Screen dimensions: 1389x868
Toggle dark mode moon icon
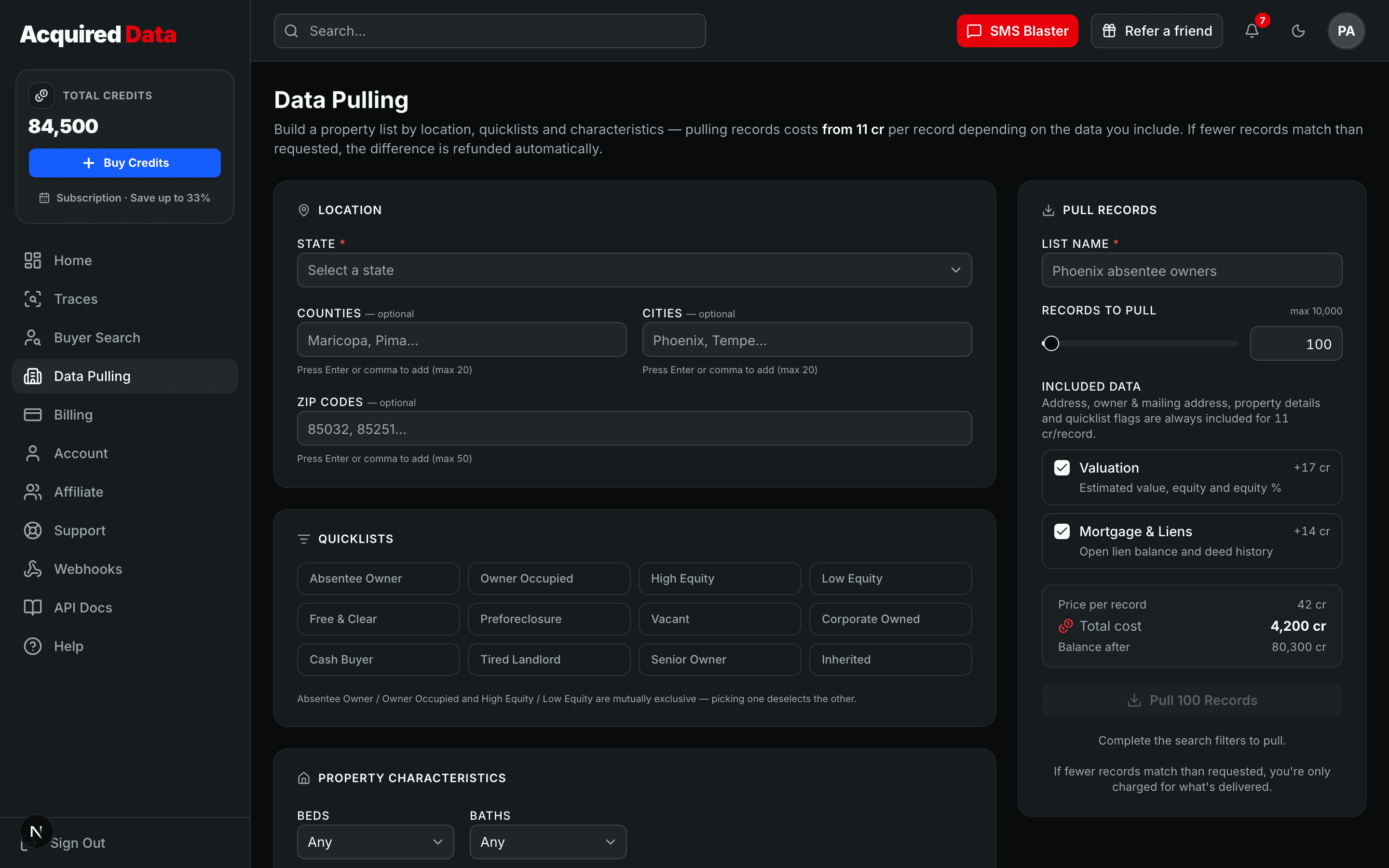coord(1298,31)
